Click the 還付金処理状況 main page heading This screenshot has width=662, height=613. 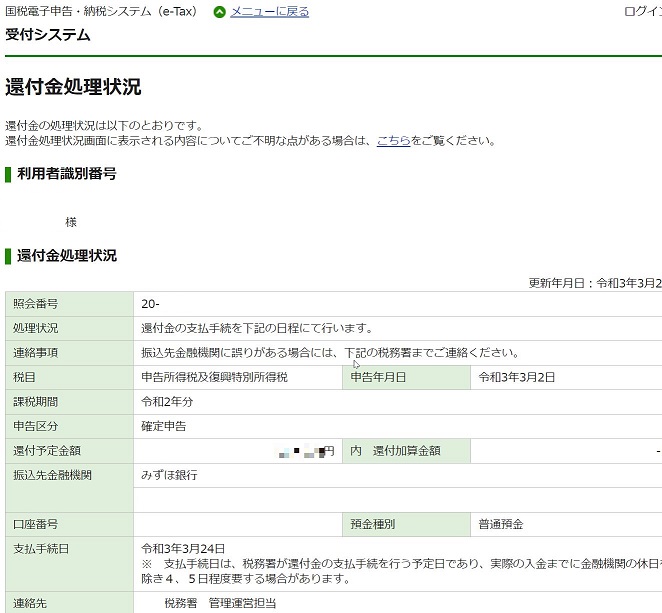tap(73, 87)
